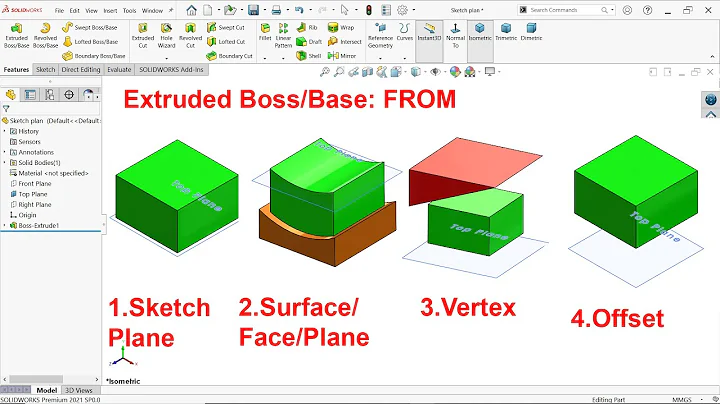
Task: Expand the History node
Action: pyautogui.click(x=5, y=131)
